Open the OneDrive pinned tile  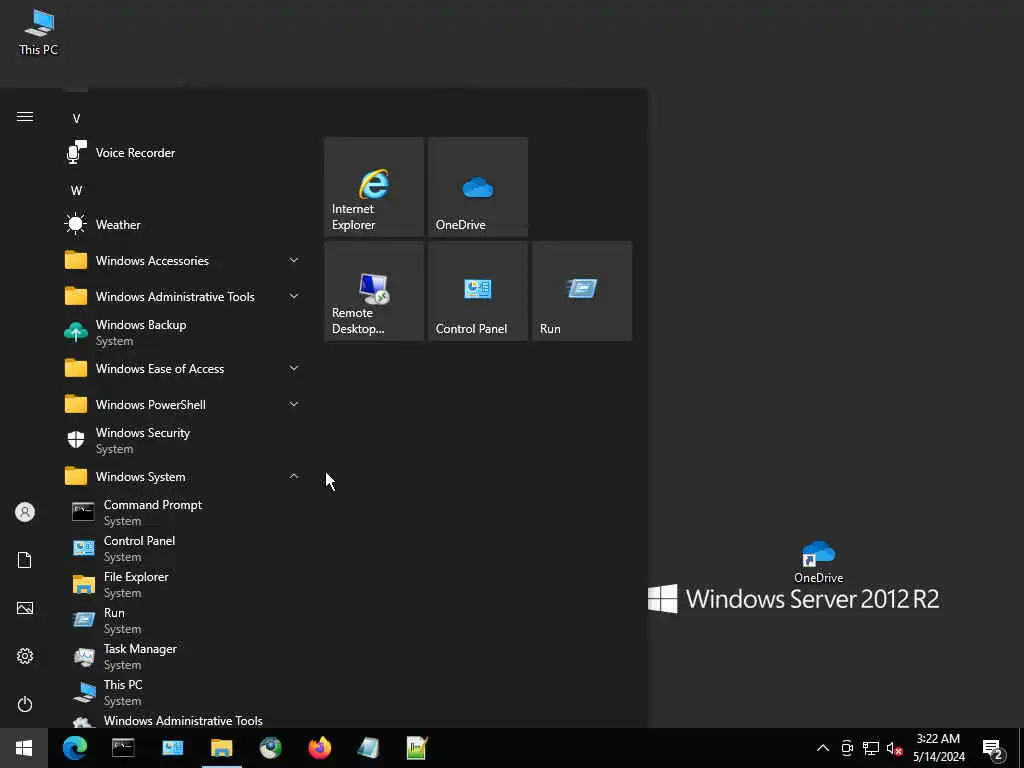(478, 187)
